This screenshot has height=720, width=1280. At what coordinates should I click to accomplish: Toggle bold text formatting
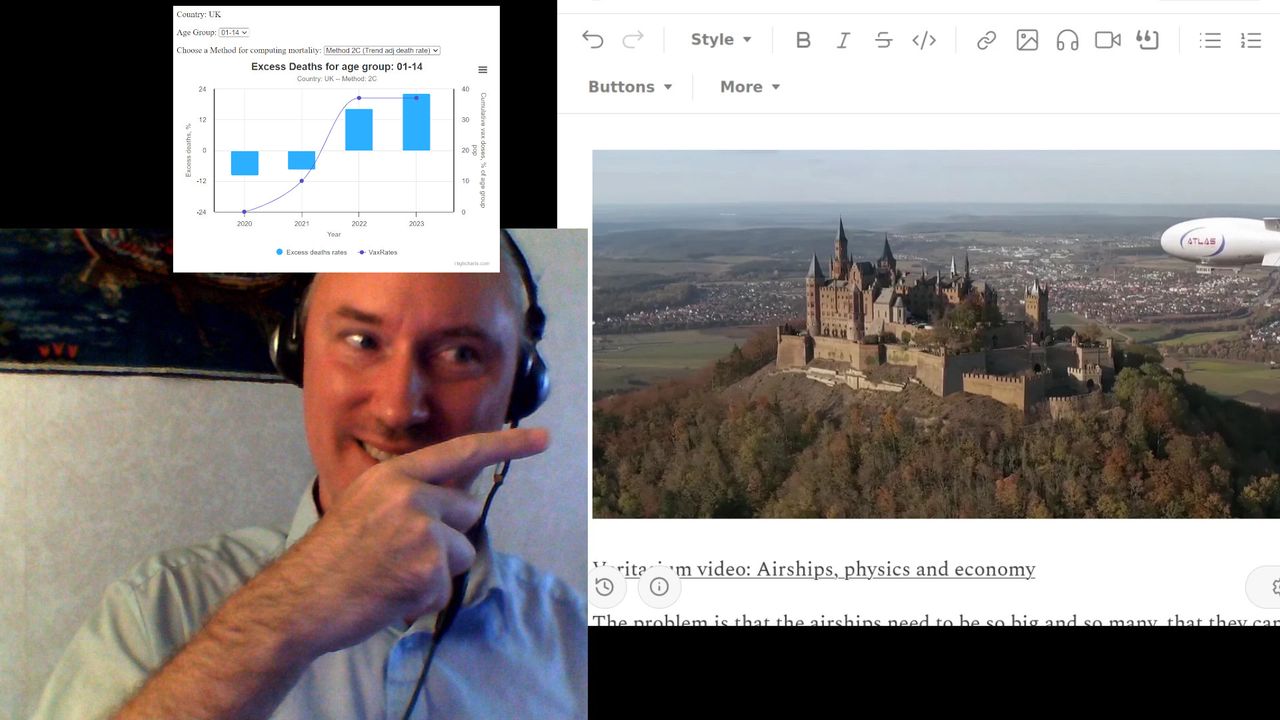(803, 40)
